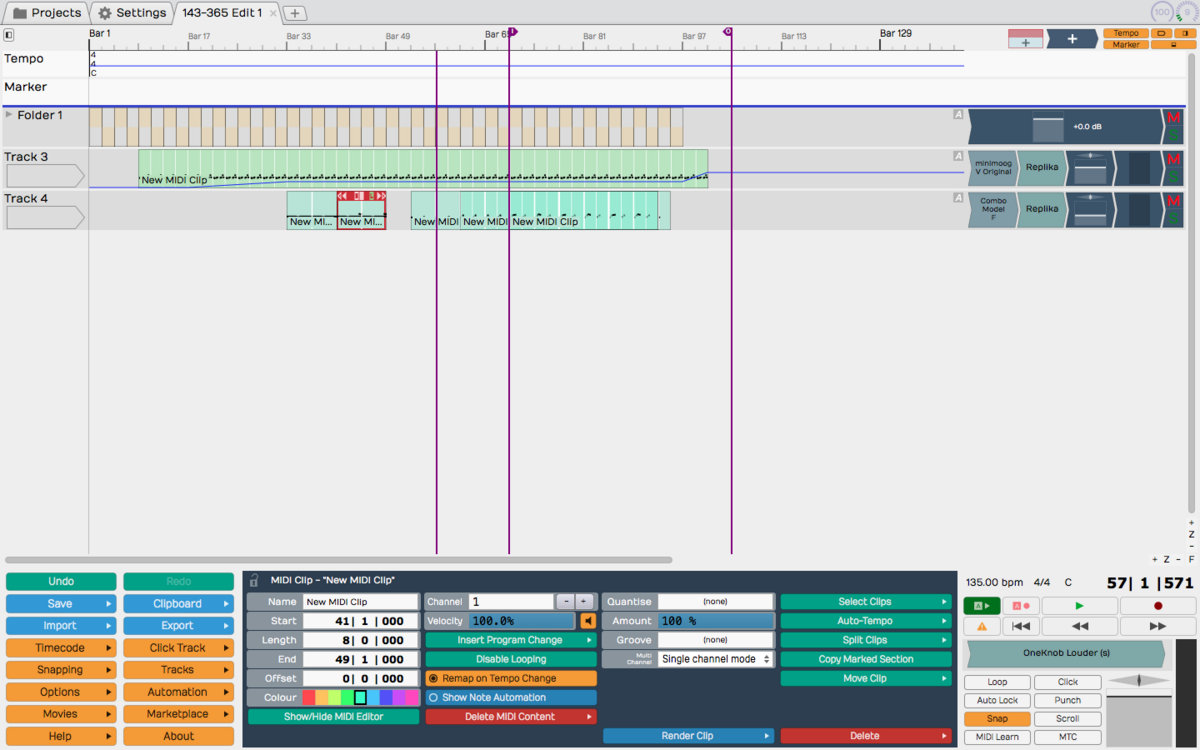Viewport: 1200px width, 750px height.
Task: Click the Undo button
Action: (61, 582)
